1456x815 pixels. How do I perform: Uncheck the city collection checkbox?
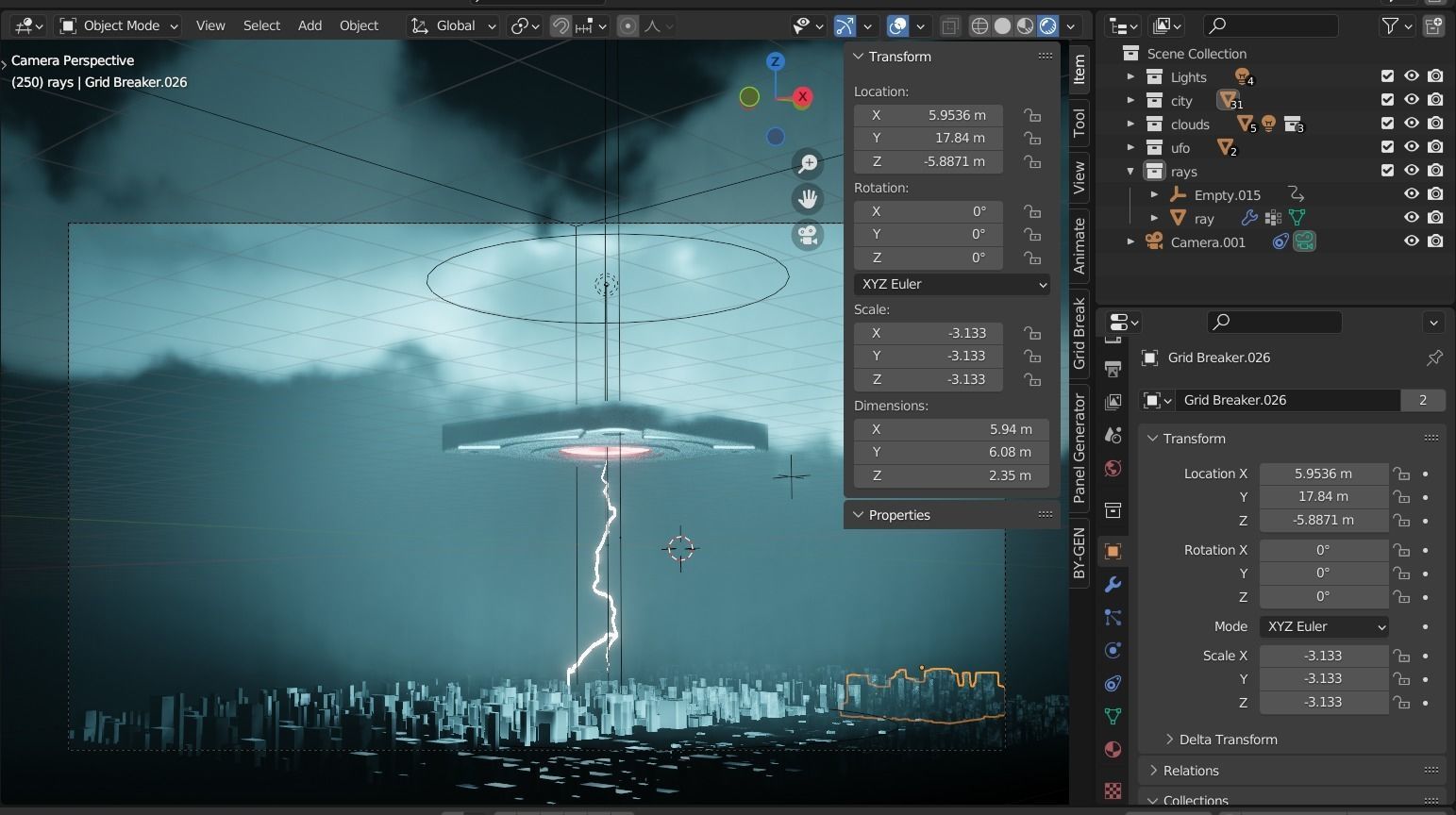pos(1387,100)
